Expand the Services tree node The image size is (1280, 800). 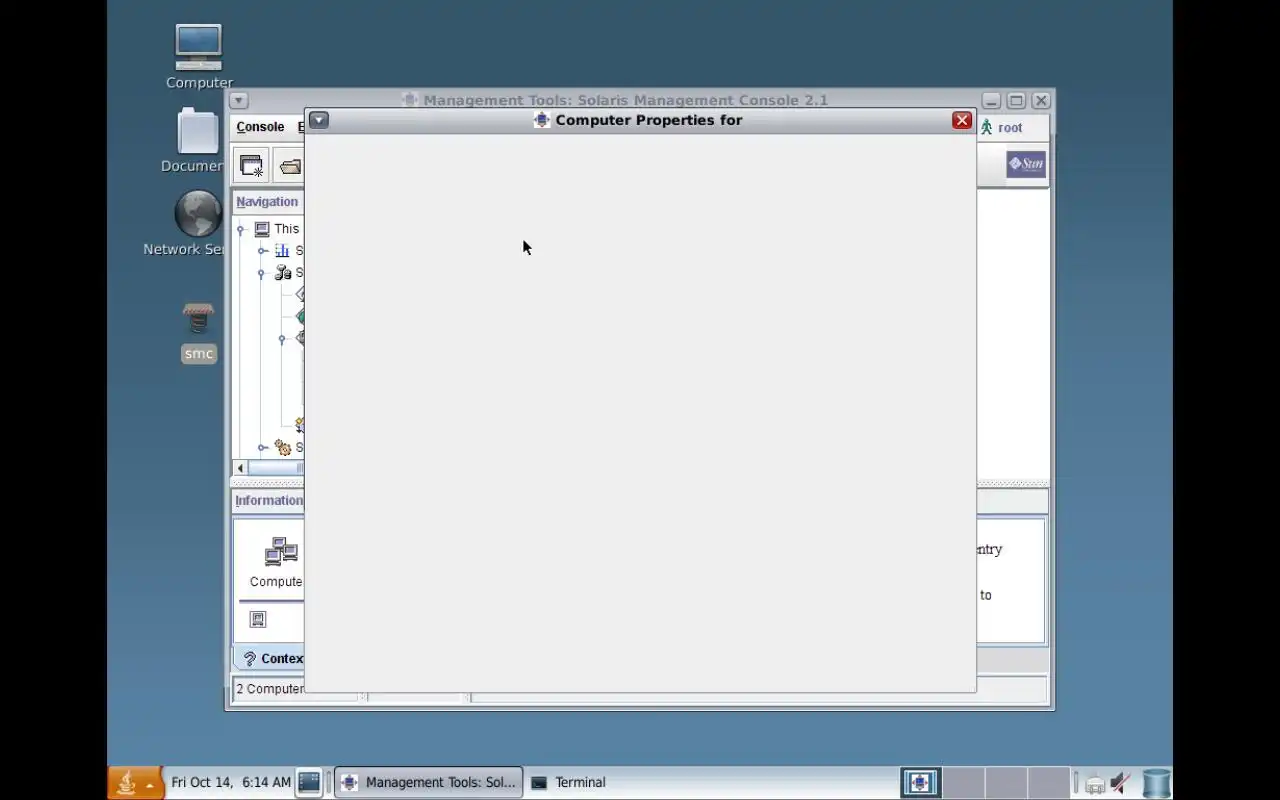tap(262, 448)
